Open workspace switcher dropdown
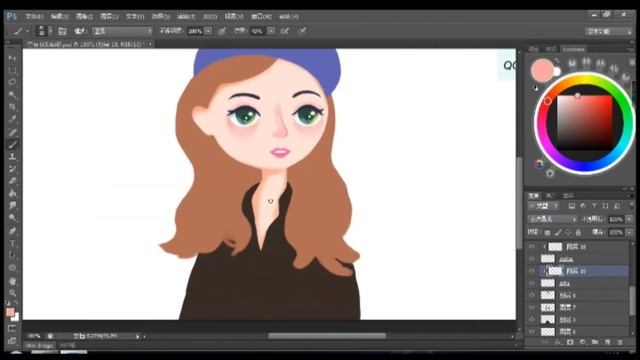This screenshot has height=360, width=640. pos(609,31)
